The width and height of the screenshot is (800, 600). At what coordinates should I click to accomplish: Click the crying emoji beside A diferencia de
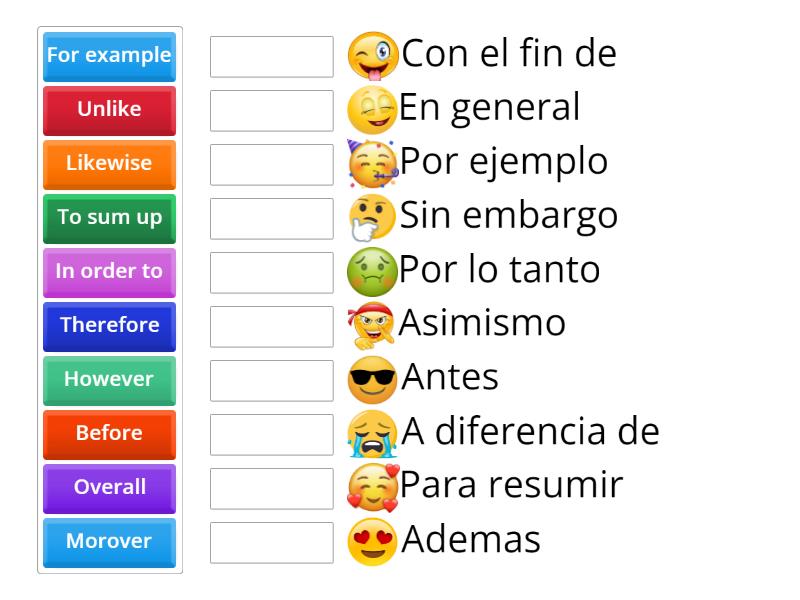(x=372, y=434)
